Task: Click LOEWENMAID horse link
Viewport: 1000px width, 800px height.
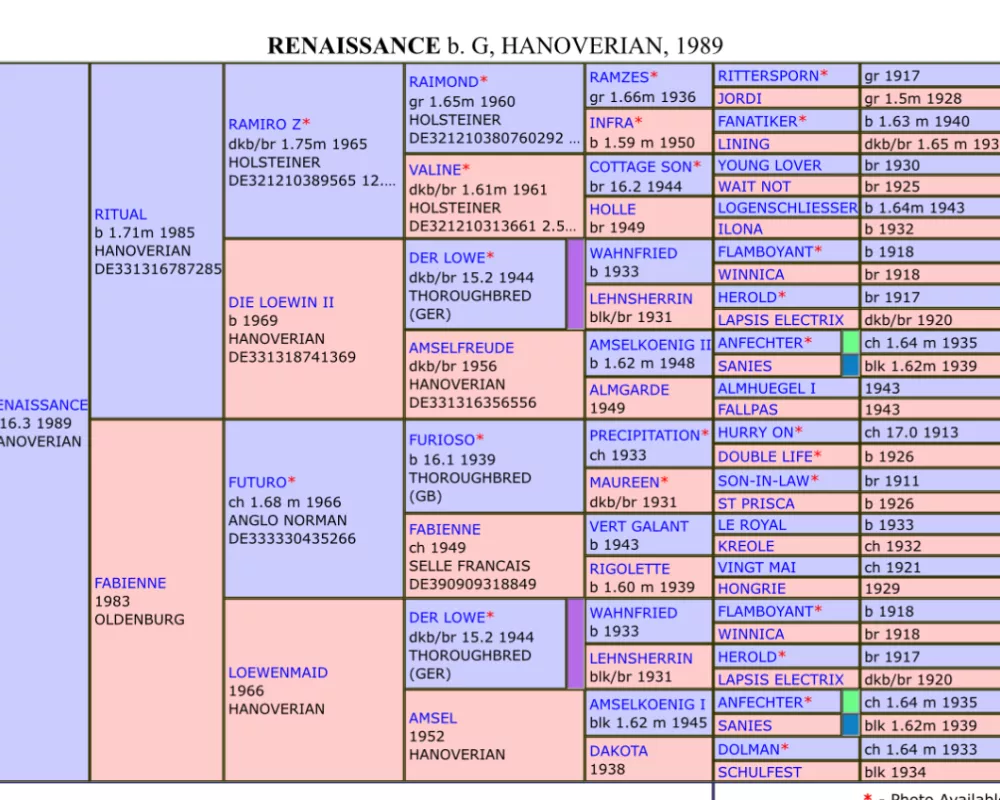Action: pyautogui.click(x=277, y=673)
